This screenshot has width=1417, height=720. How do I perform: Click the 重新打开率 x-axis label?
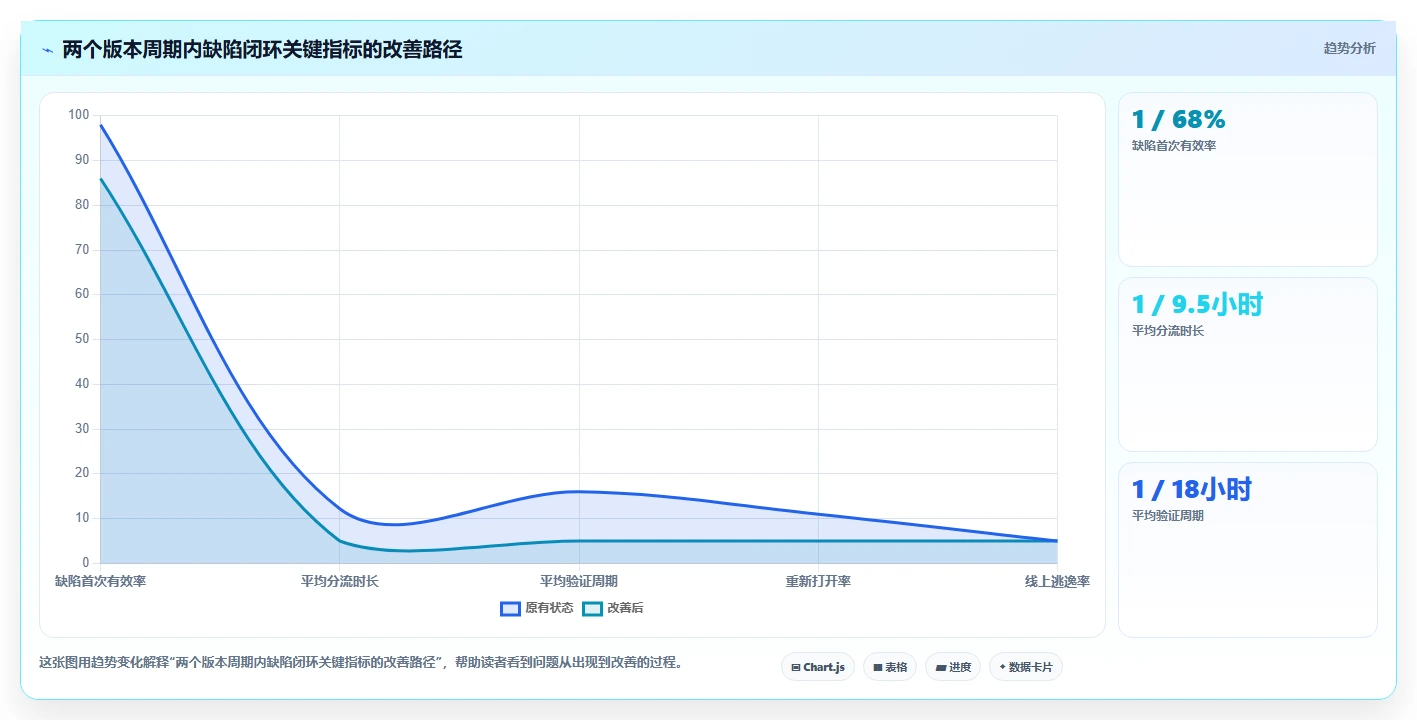point(818,581)
